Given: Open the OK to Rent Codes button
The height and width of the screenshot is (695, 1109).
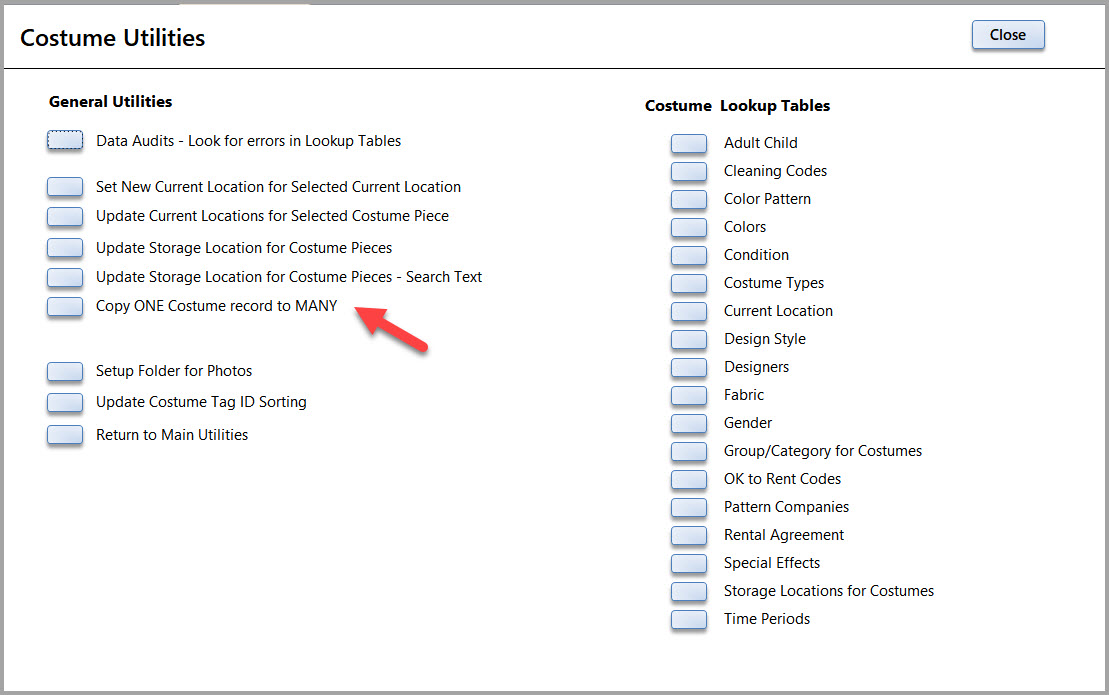Looking at the screenshot, I should tap(689, 479).
